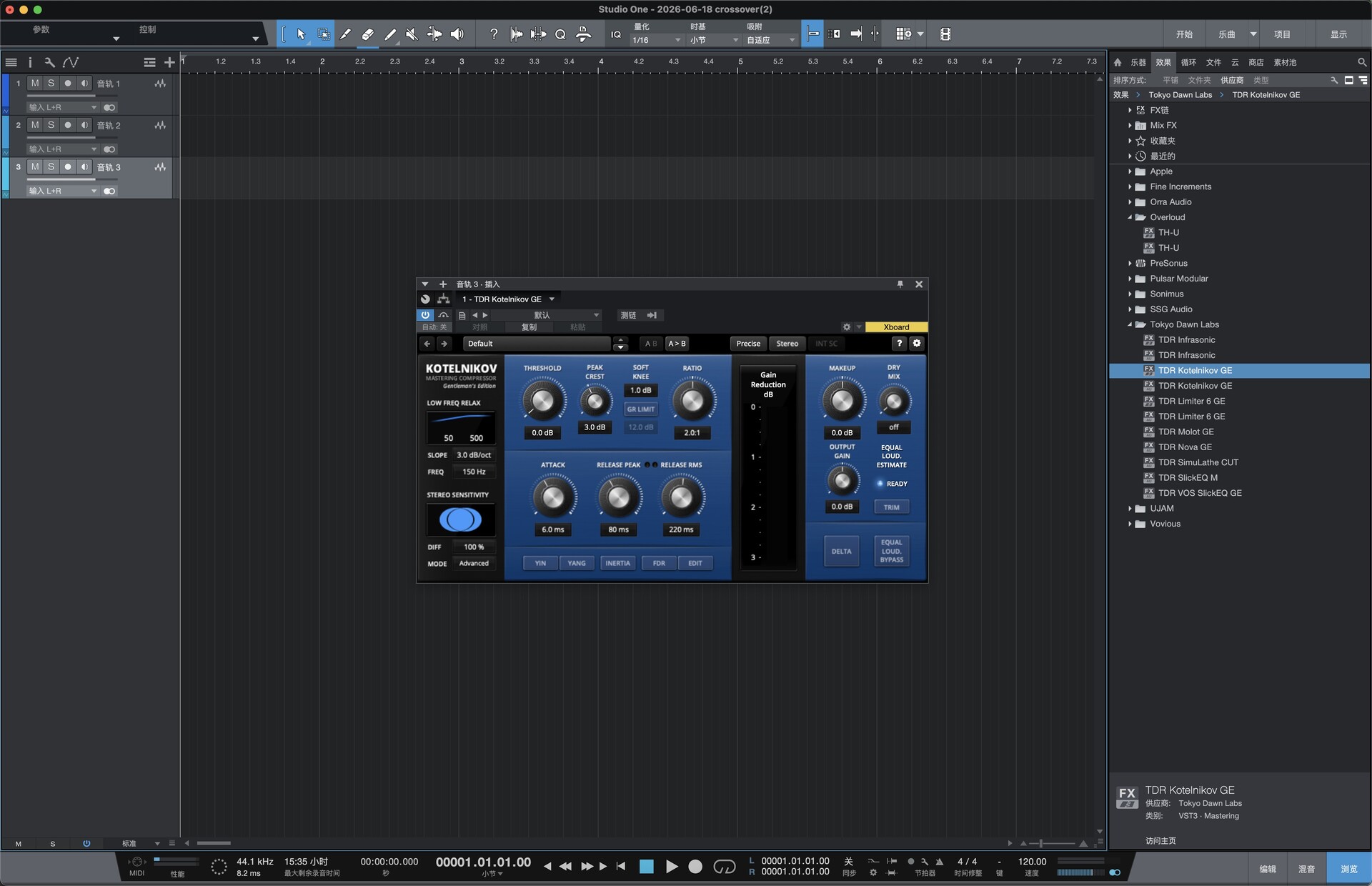
Task: Adjust the MAKEUP gain knob
Action: tap(842, 401)
